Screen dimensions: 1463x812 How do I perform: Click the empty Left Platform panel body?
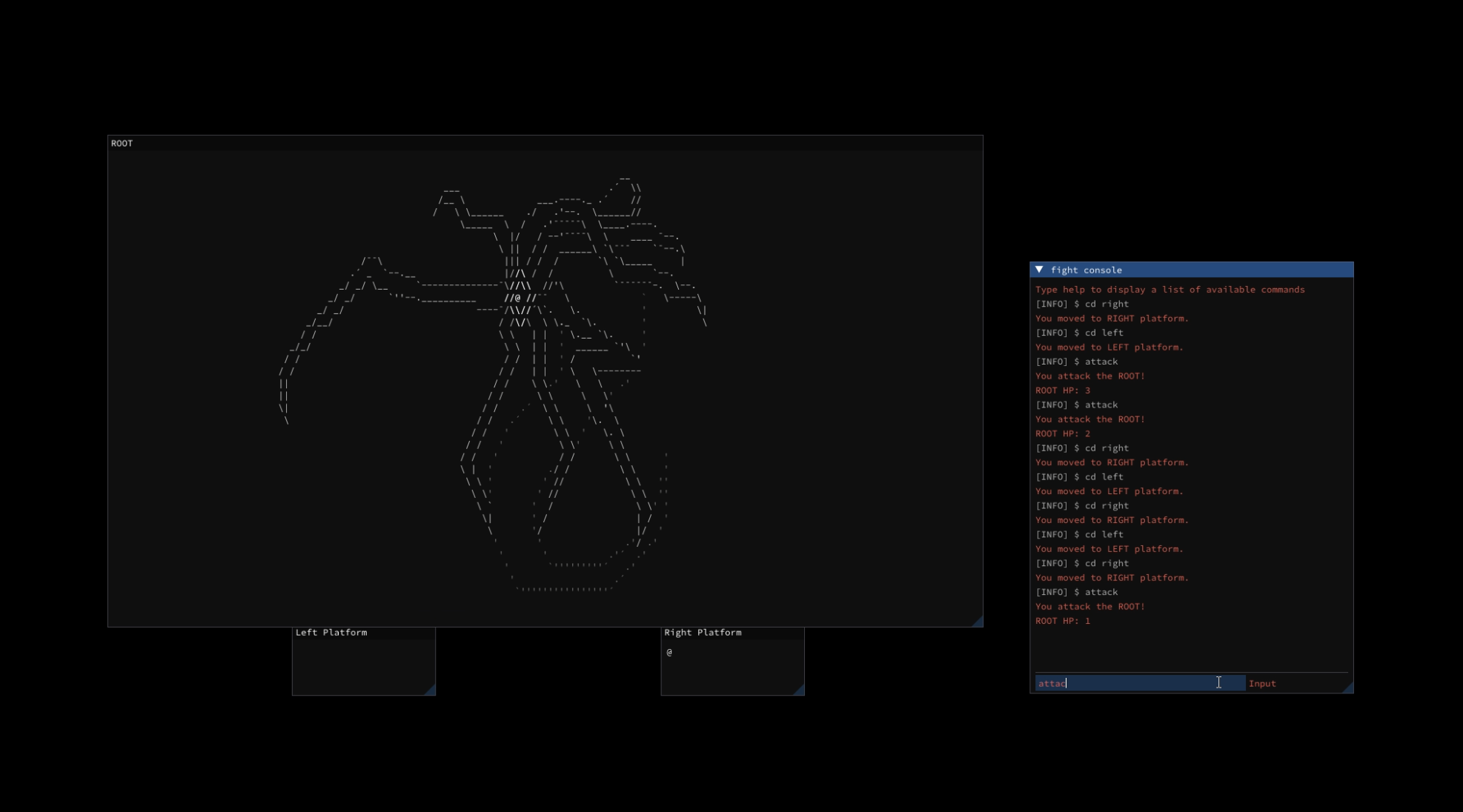363,665
